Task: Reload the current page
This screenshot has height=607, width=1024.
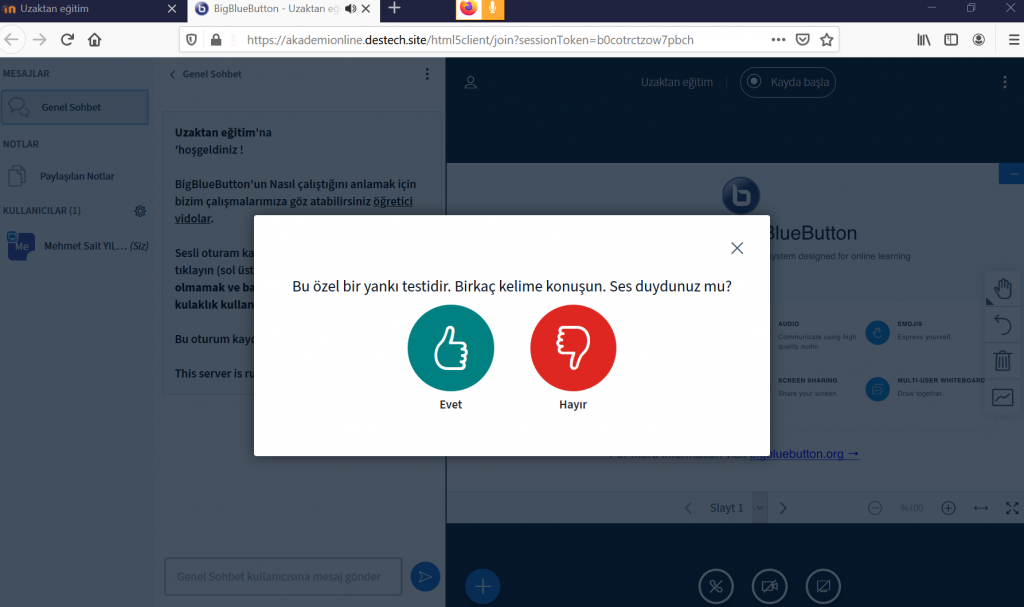Action: [x=67, y=40]
